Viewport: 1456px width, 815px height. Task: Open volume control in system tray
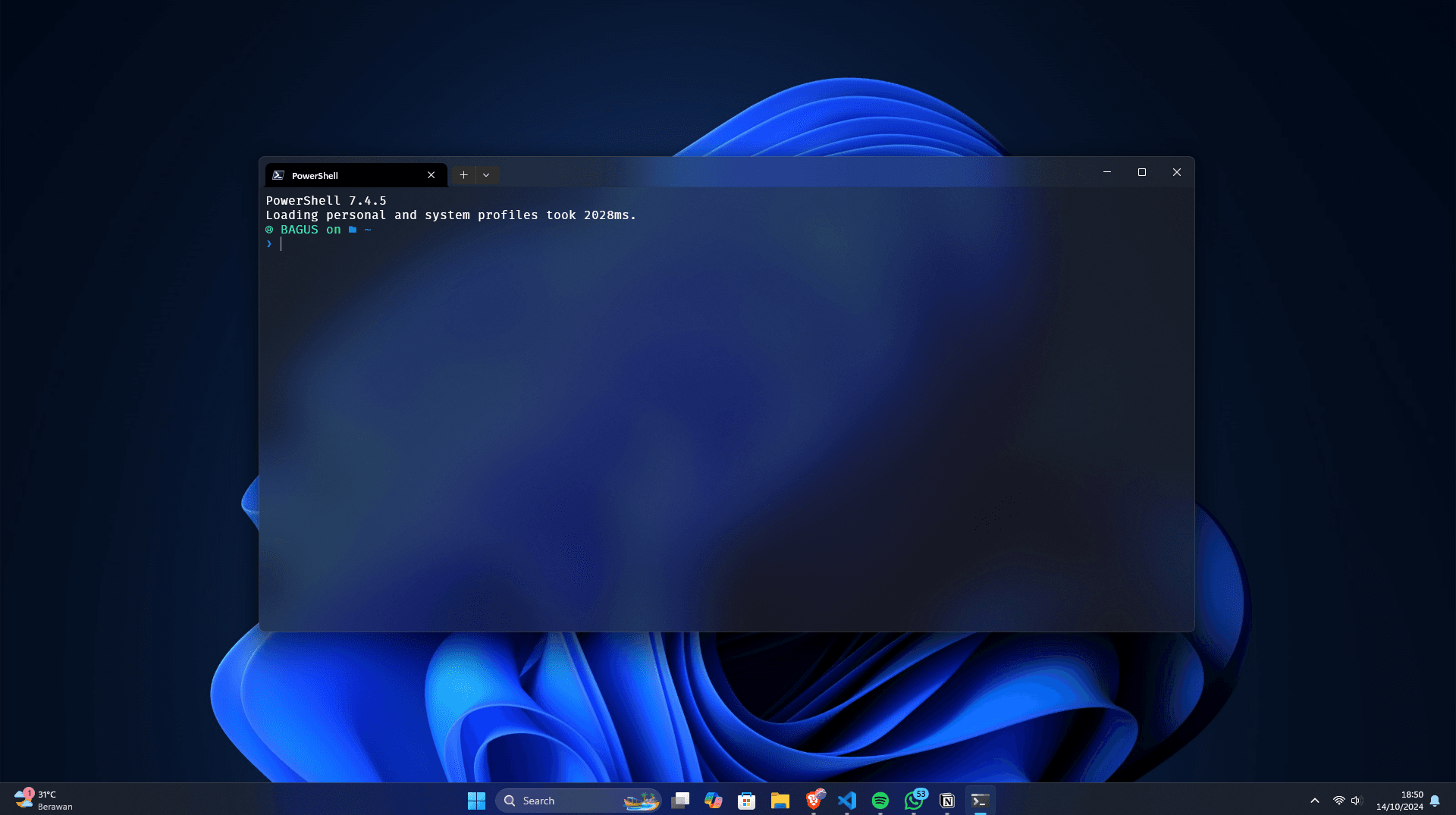pyautogui.click(x=1357, y=801)
